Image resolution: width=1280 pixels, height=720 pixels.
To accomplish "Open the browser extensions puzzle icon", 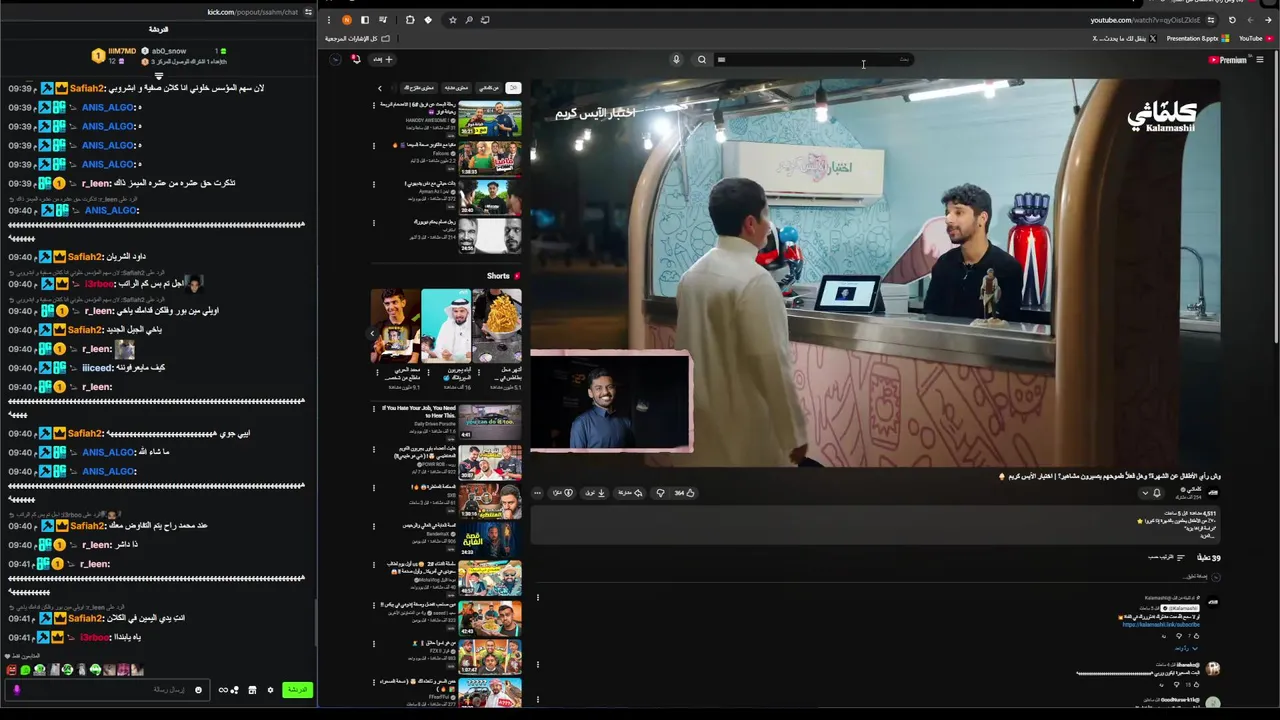I will click(410, 20).
